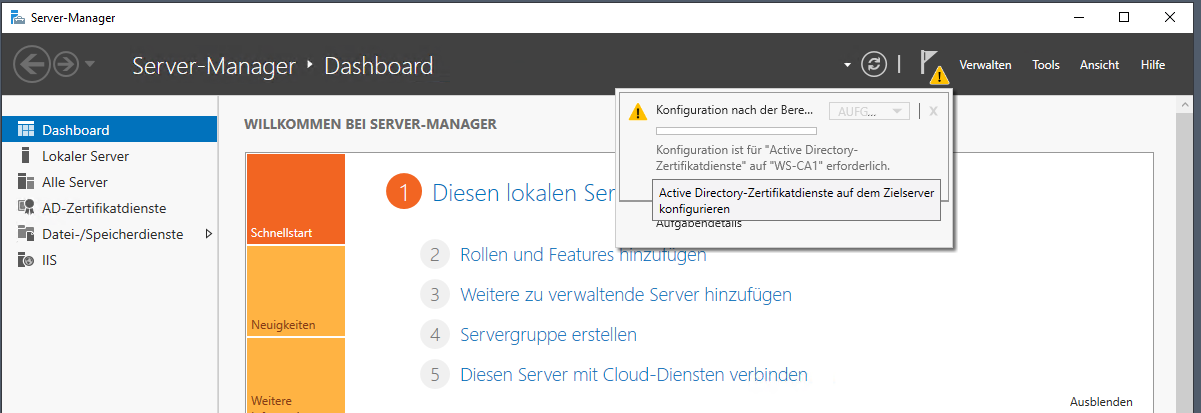Click the notifications flag icon

933,67
